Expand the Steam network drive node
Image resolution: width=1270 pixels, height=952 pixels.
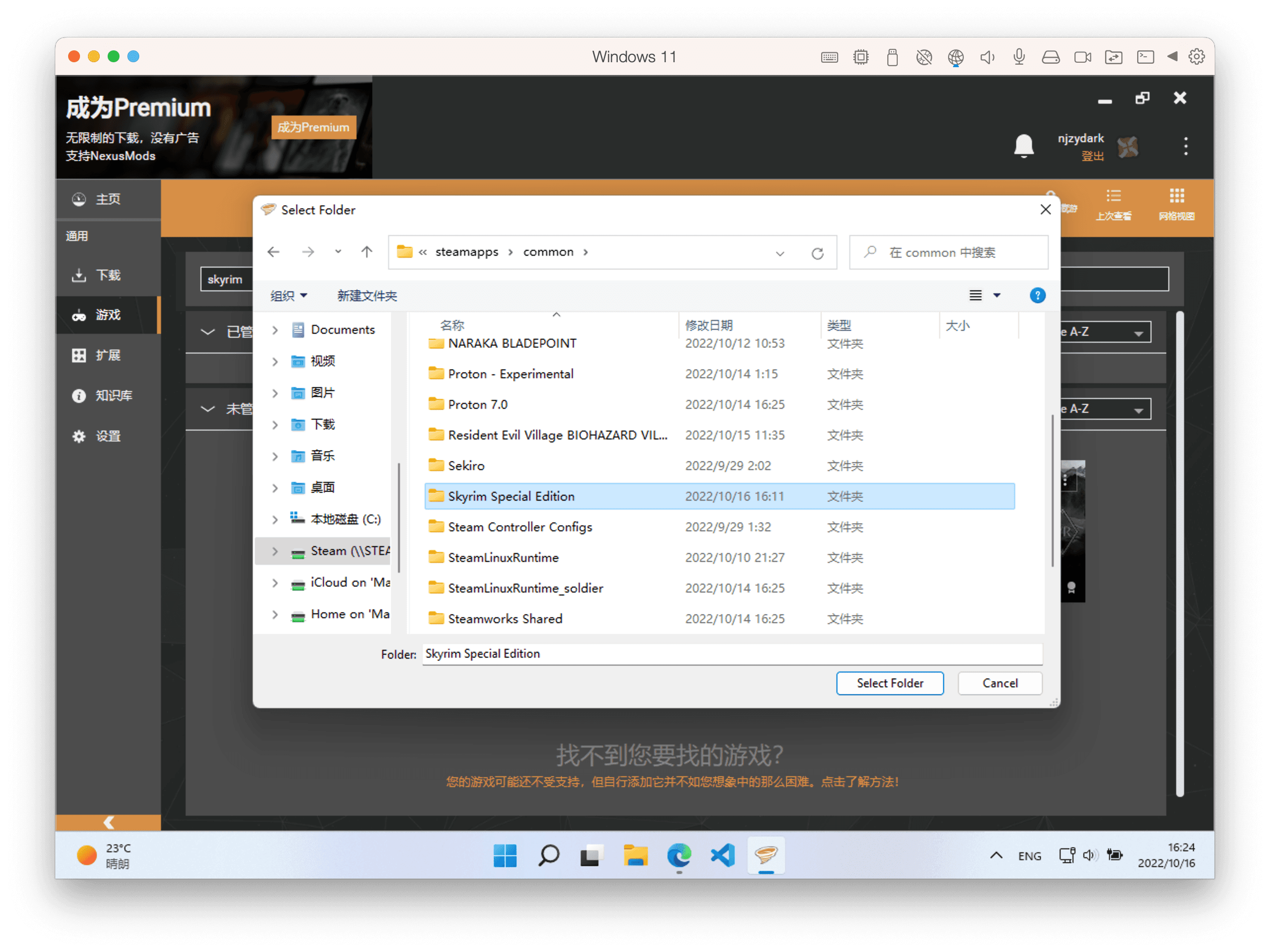point(275,551)
